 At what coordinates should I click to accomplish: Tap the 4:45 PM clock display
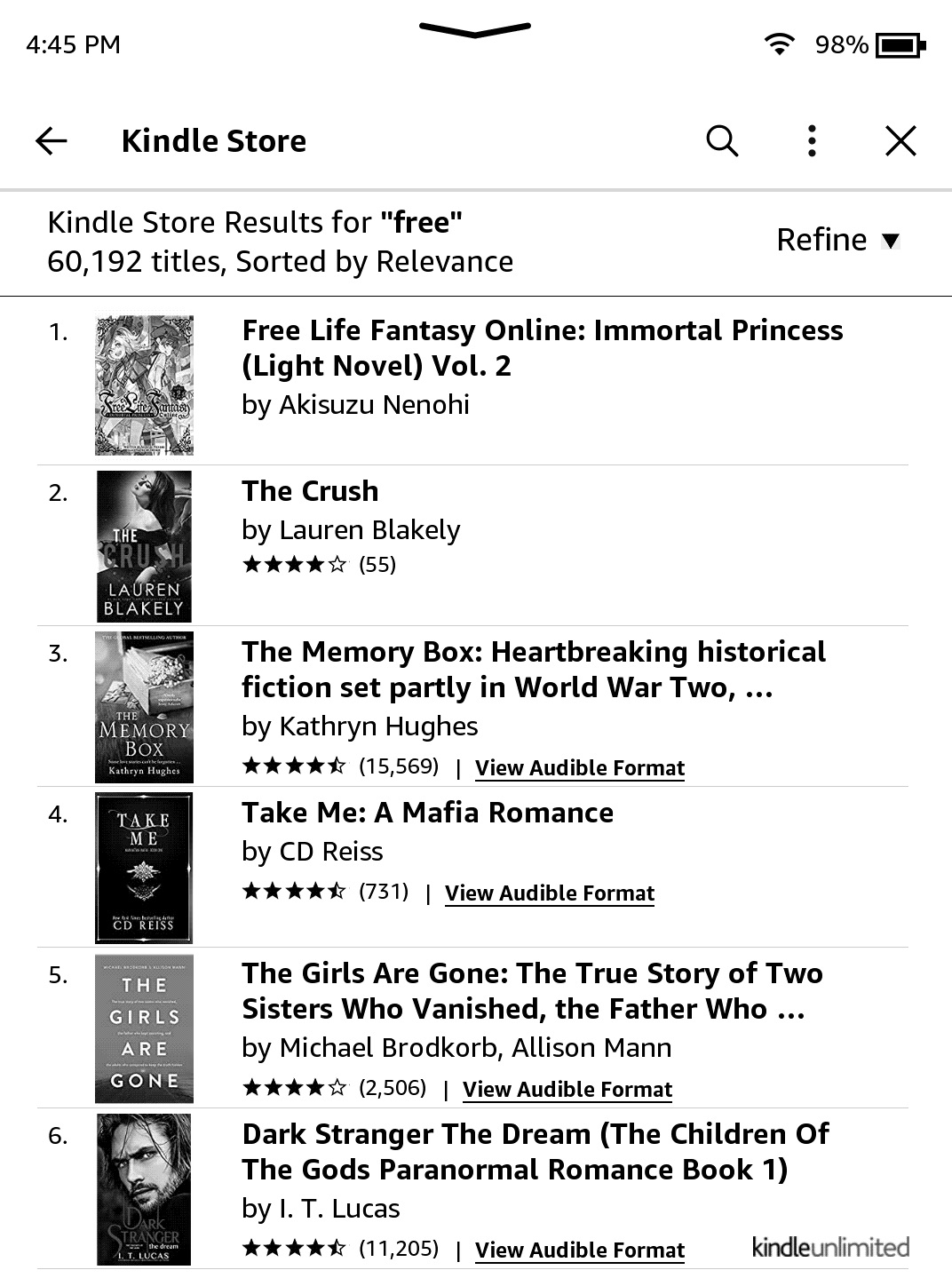click(x=73, y=44)
